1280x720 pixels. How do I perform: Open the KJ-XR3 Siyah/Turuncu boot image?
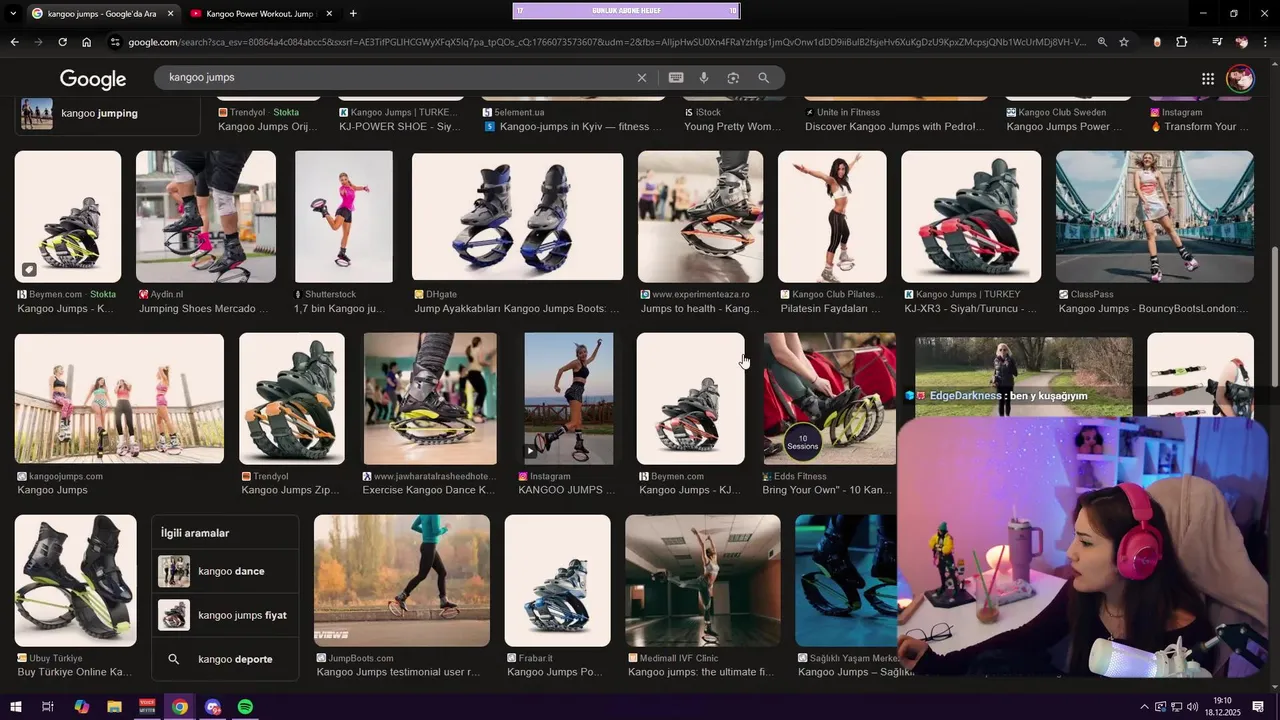971,217
